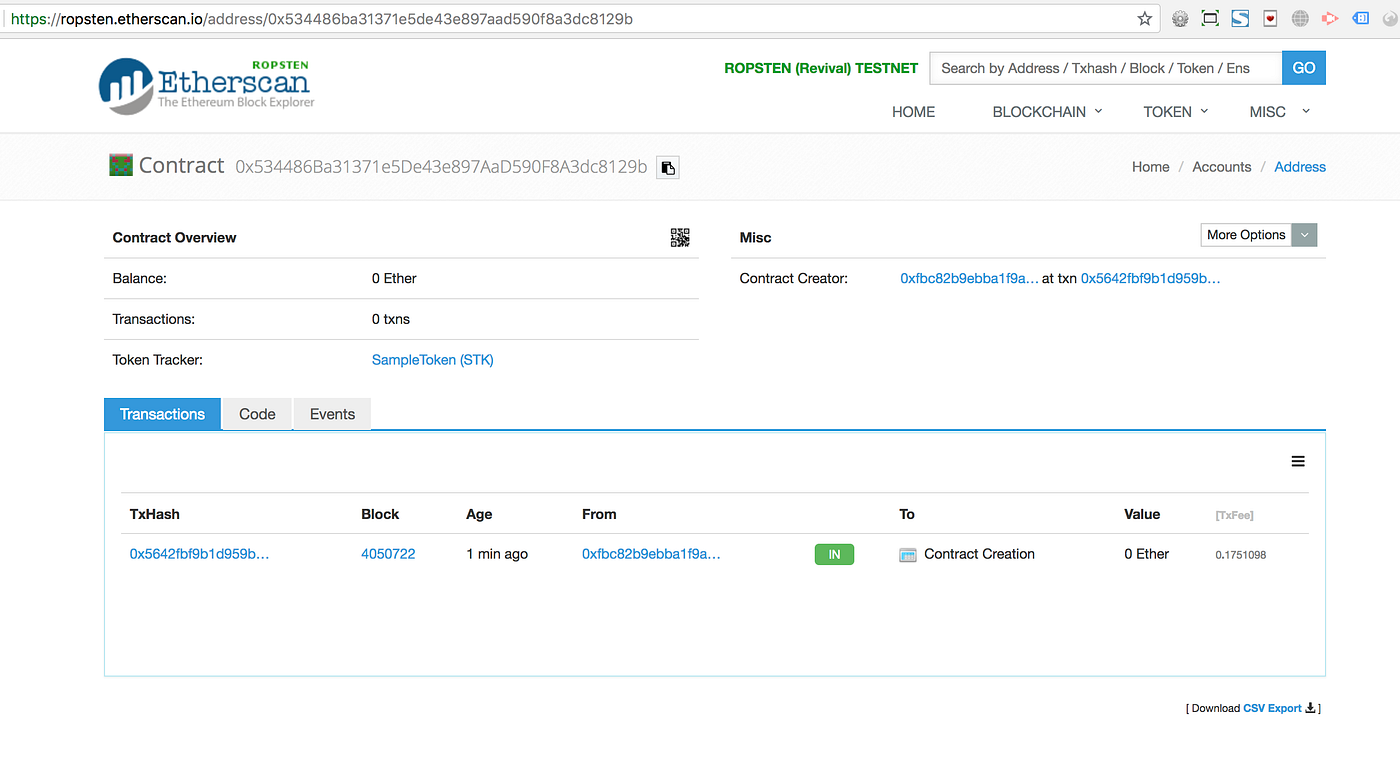Open creation txn 0x5642fbf9b1d959b... in Misc
The image size is (1400, 769).
(1150, 279)
